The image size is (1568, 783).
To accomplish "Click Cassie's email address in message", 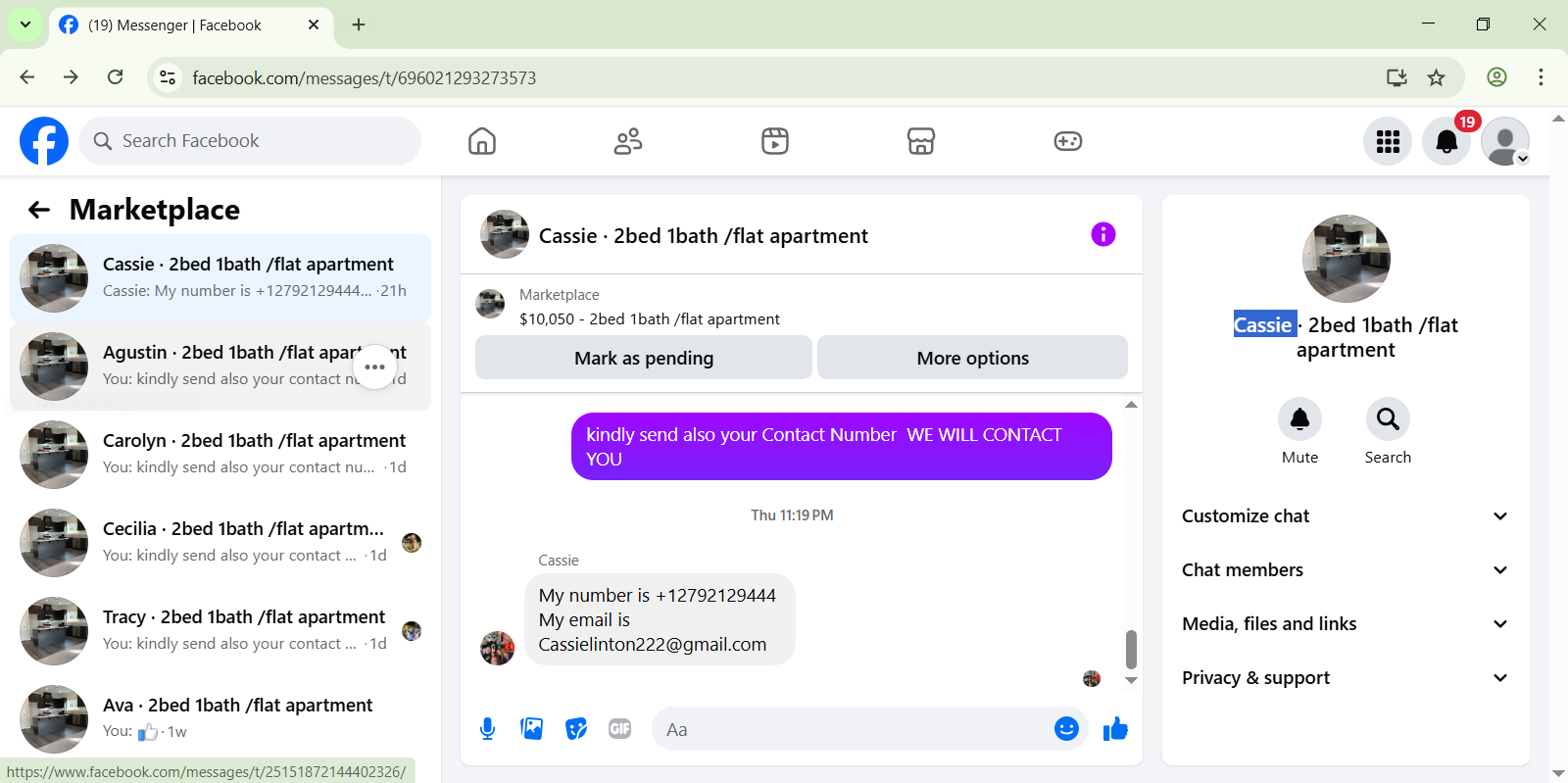I will [x=653, y=645].
